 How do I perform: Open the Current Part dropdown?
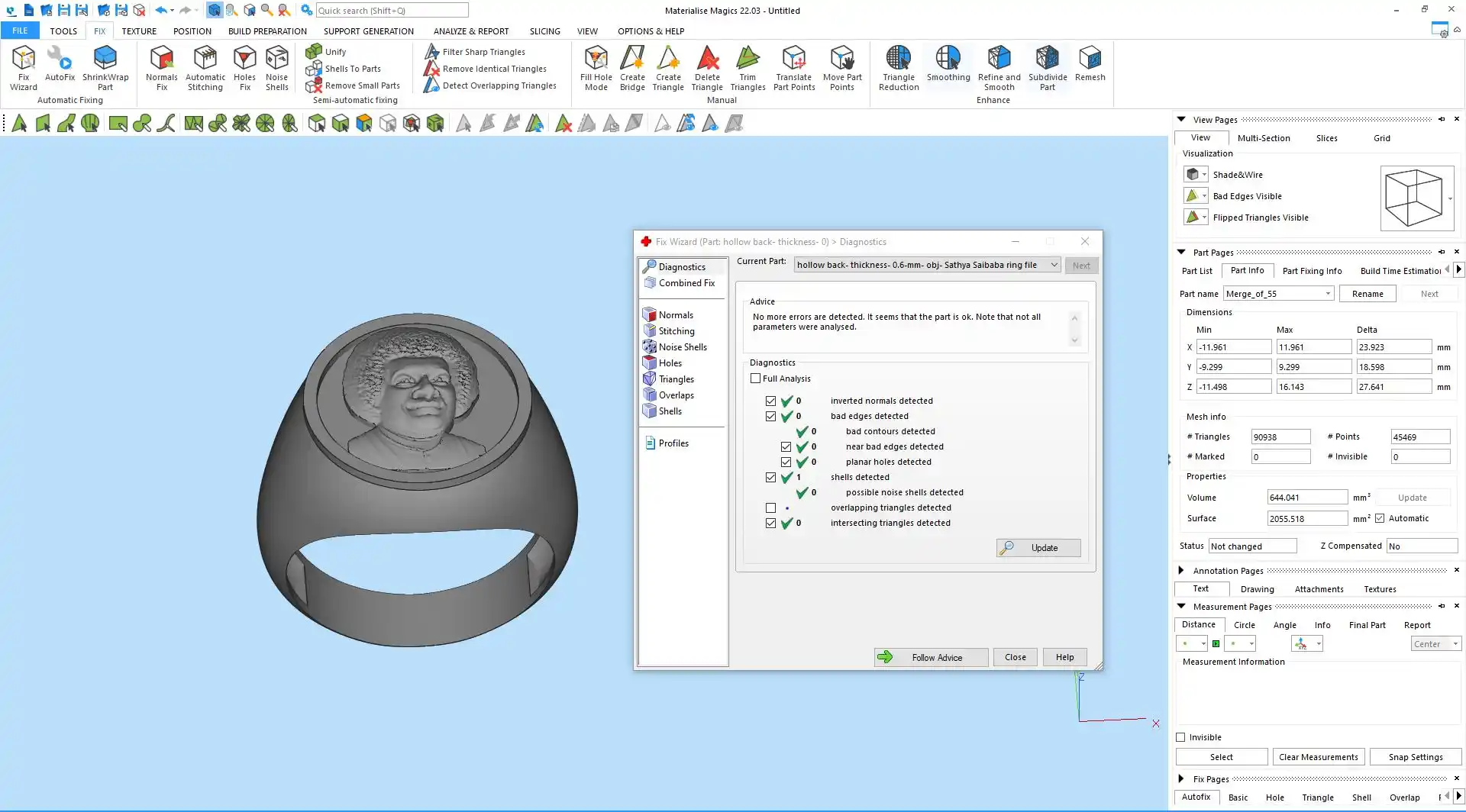pyautogui.click(x=1054, y=265)
